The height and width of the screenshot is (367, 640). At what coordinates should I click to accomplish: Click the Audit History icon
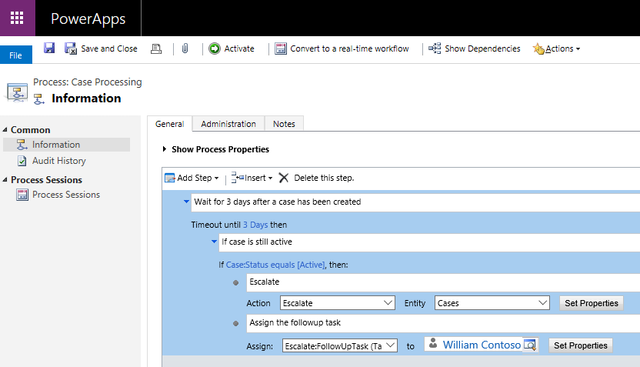pos(22,161)
